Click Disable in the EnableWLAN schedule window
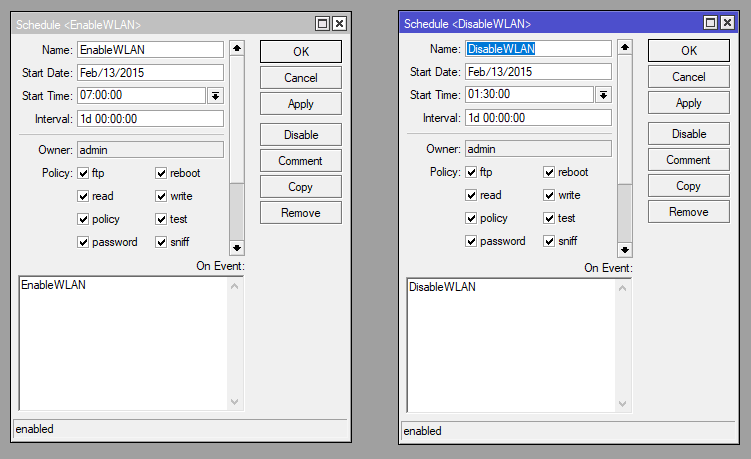 (x=301, y=135)
